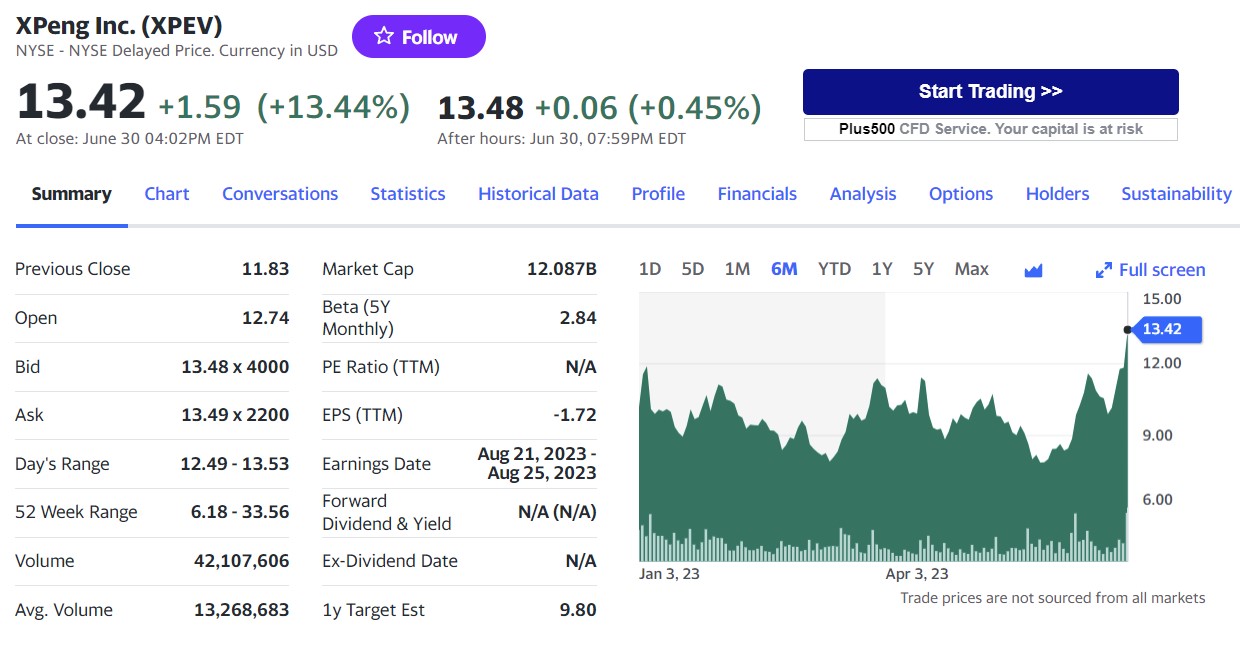Click Market Cap value 12.087B
The width and height of the screenshot is (1240, 667).
click(x=561, y=269)
